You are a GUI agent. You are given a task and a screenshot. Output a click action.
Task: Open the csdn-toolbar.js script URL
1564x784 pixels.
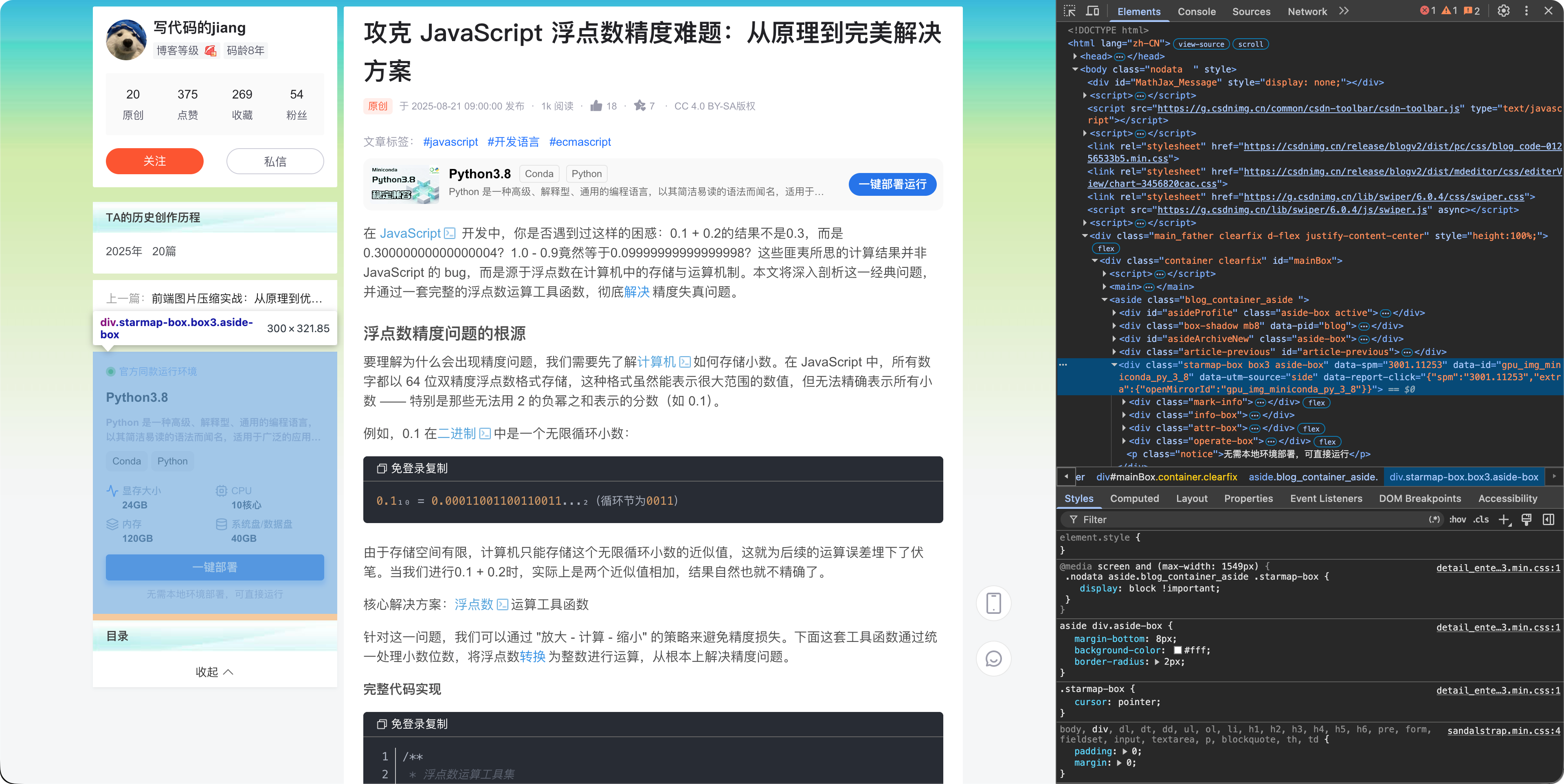point(1308,108)
